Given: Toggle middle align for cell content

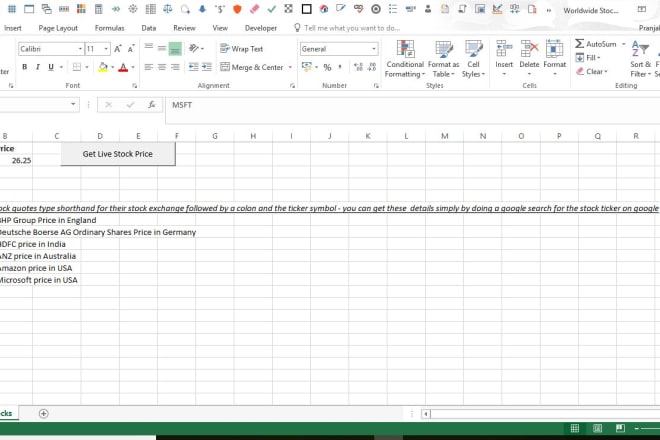Looking at the screenshot, I should click(162, 48).
